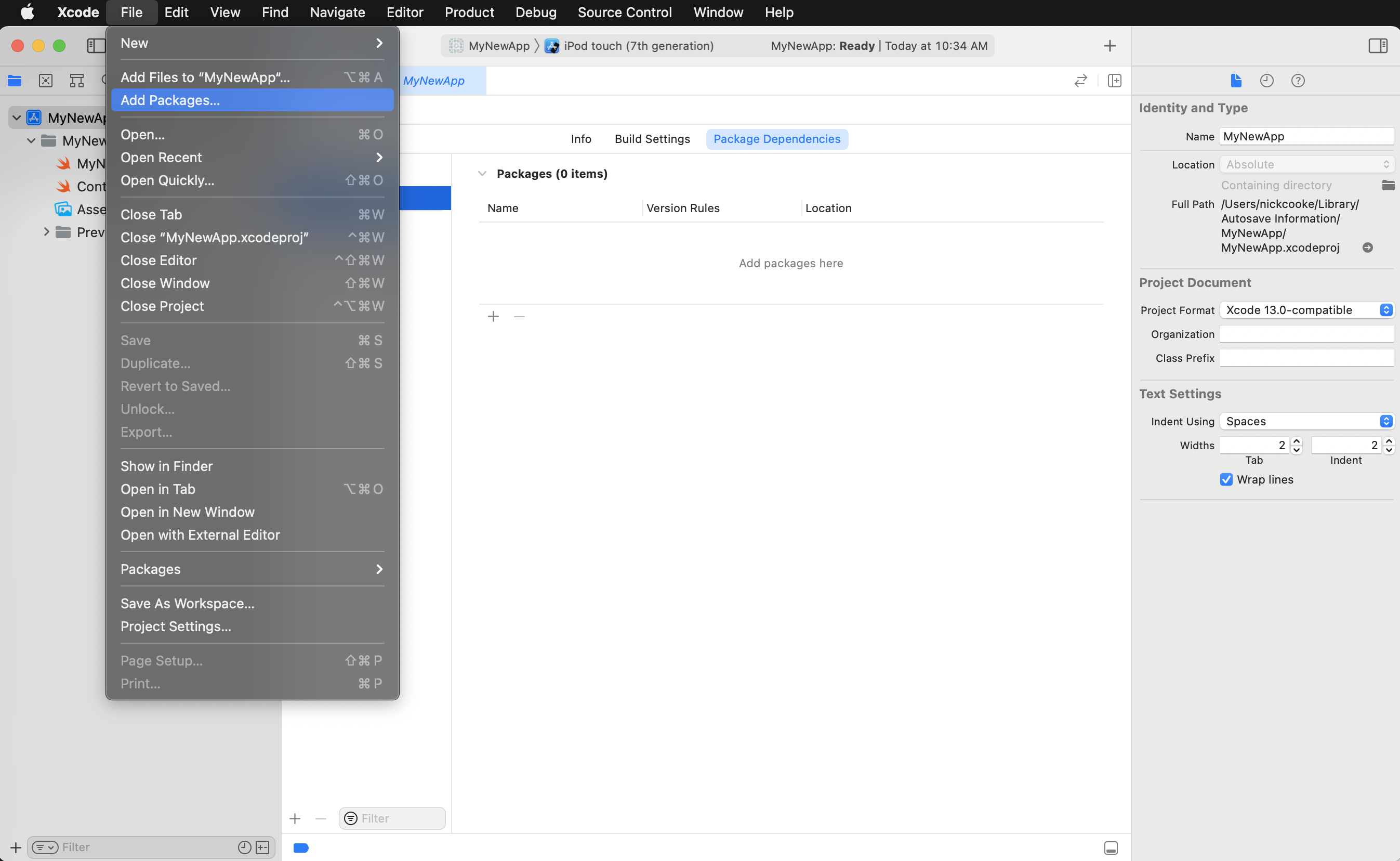This screenshot has width=1400, height=861.
Task: Reveal project path arrow icon
Action: [x=1368, y=247]
